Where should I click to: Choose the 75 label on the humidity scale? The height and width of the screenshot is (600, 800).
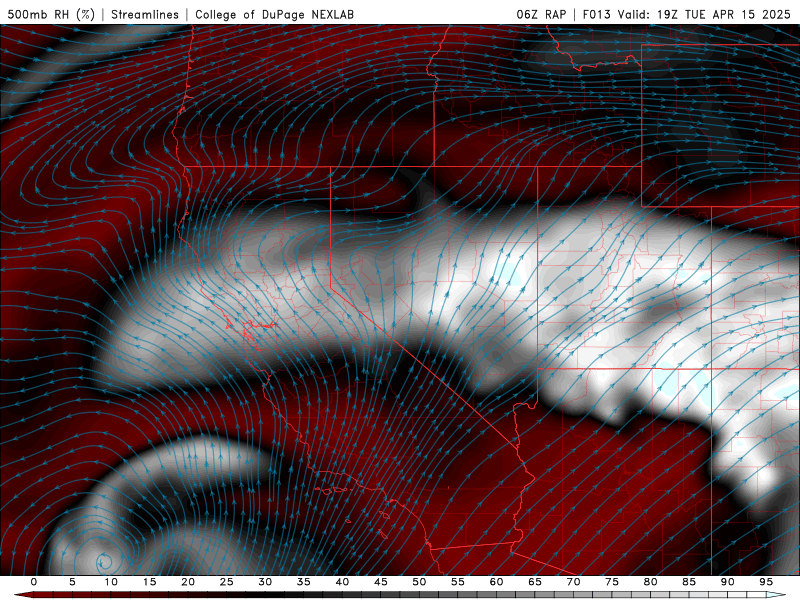[x=612, y=582]
